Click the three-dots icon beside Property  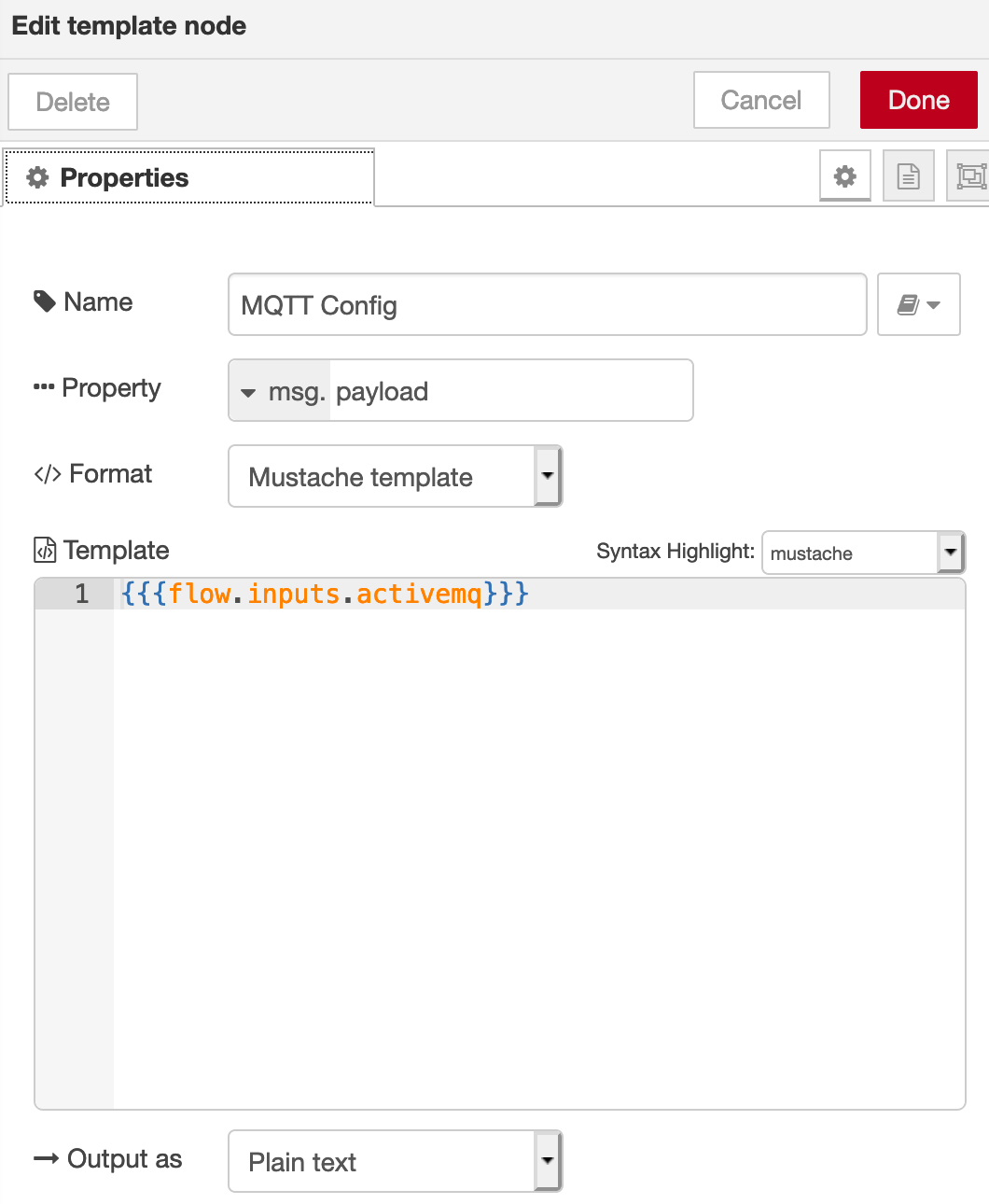click(44, 388)
